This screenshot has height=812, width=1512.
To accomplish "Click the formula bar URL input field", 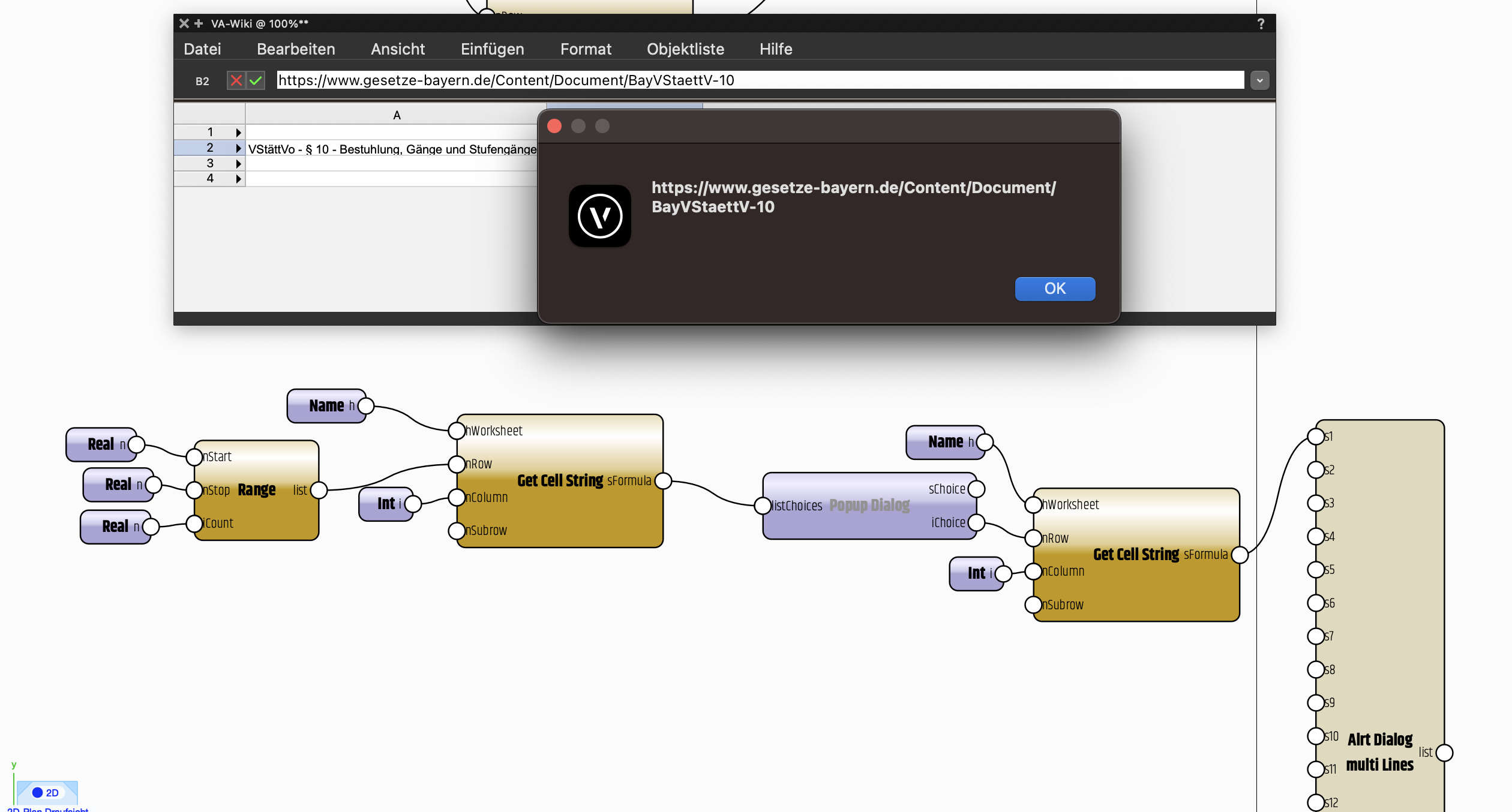I will click(x=759, y=80).
